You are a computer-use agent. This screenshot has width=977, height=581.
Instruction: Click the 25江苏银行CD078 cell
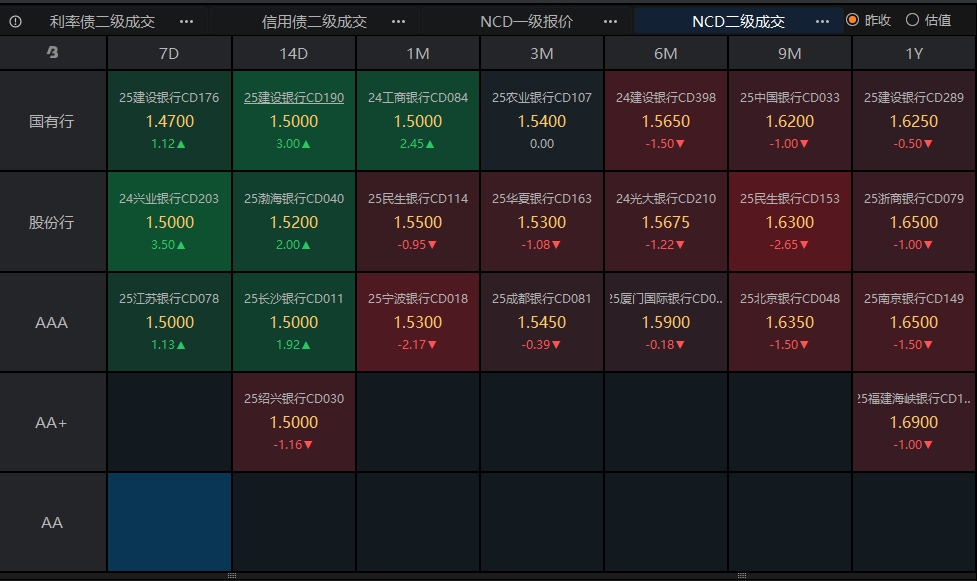pos(169,322)
